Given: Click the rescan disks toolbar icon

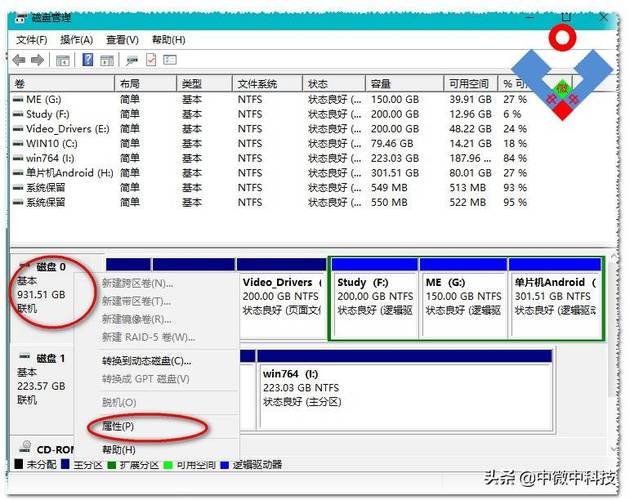Looking at the screenshot, I should pyautogui.click(x=131, y=61).
